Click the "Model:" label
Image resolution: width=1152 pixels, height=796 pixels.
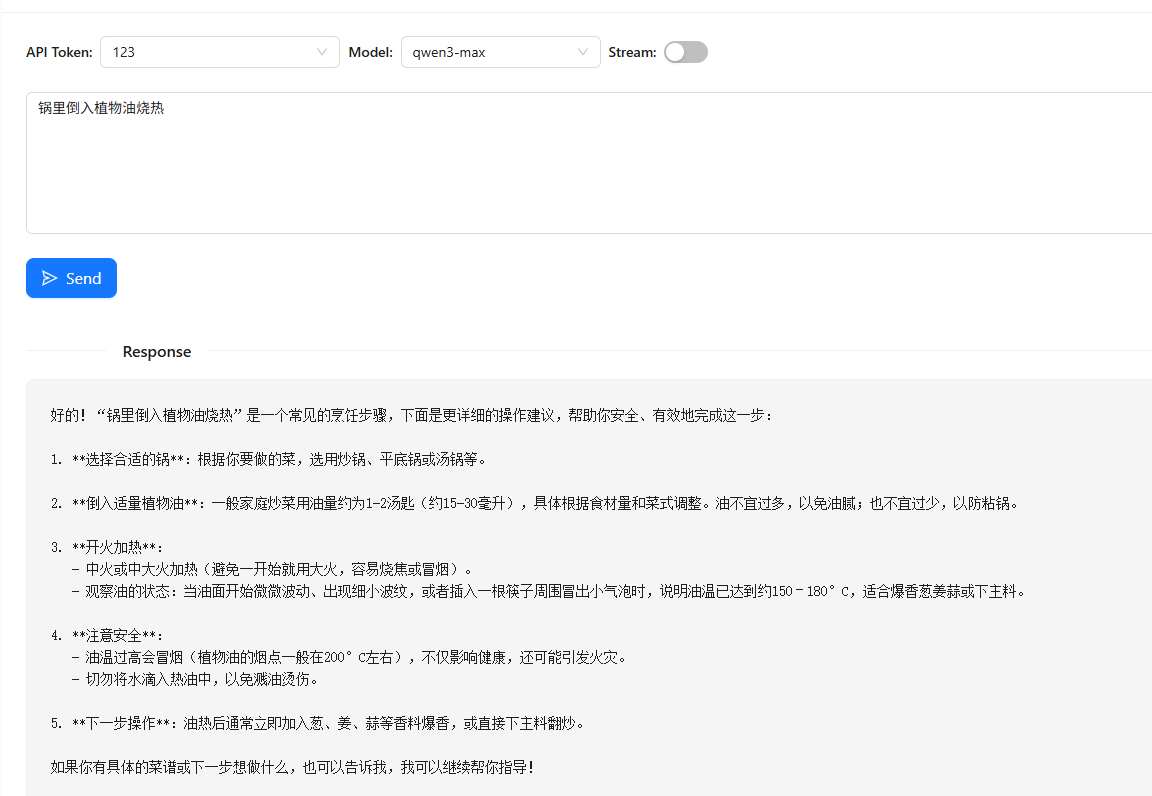[370, 52]
